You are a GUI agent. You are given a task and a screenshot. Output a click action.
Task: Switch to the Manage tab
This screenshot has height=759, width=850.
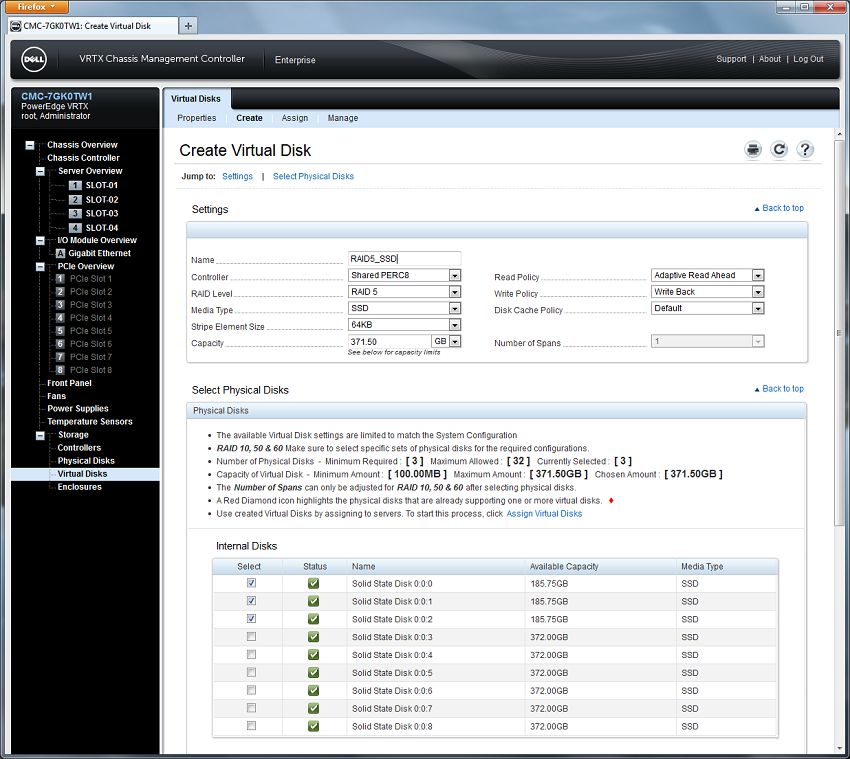pyautogui.click(x=343, y=118)
